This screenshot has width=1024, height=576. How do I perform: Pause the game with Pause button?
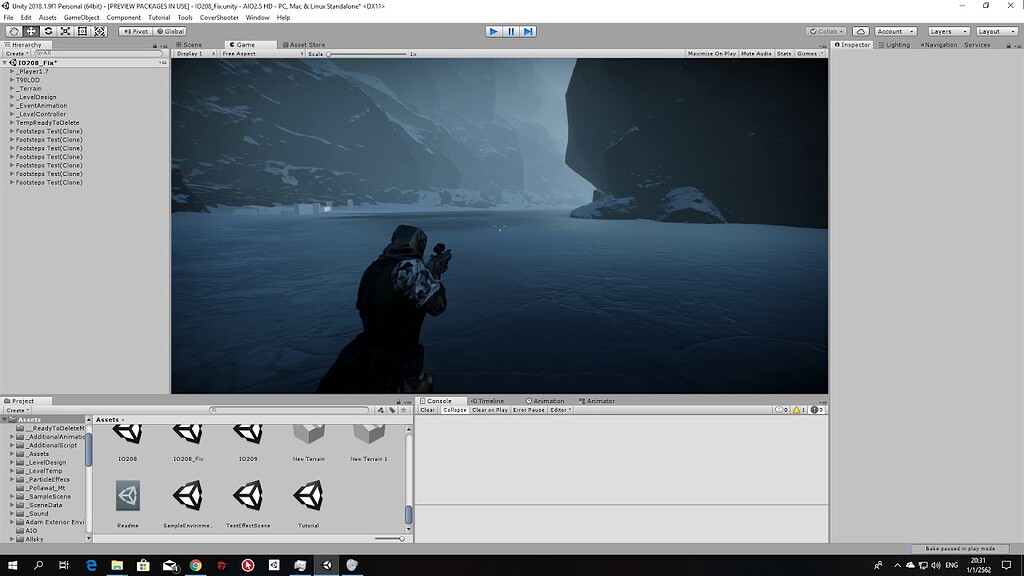coord(511,31)
